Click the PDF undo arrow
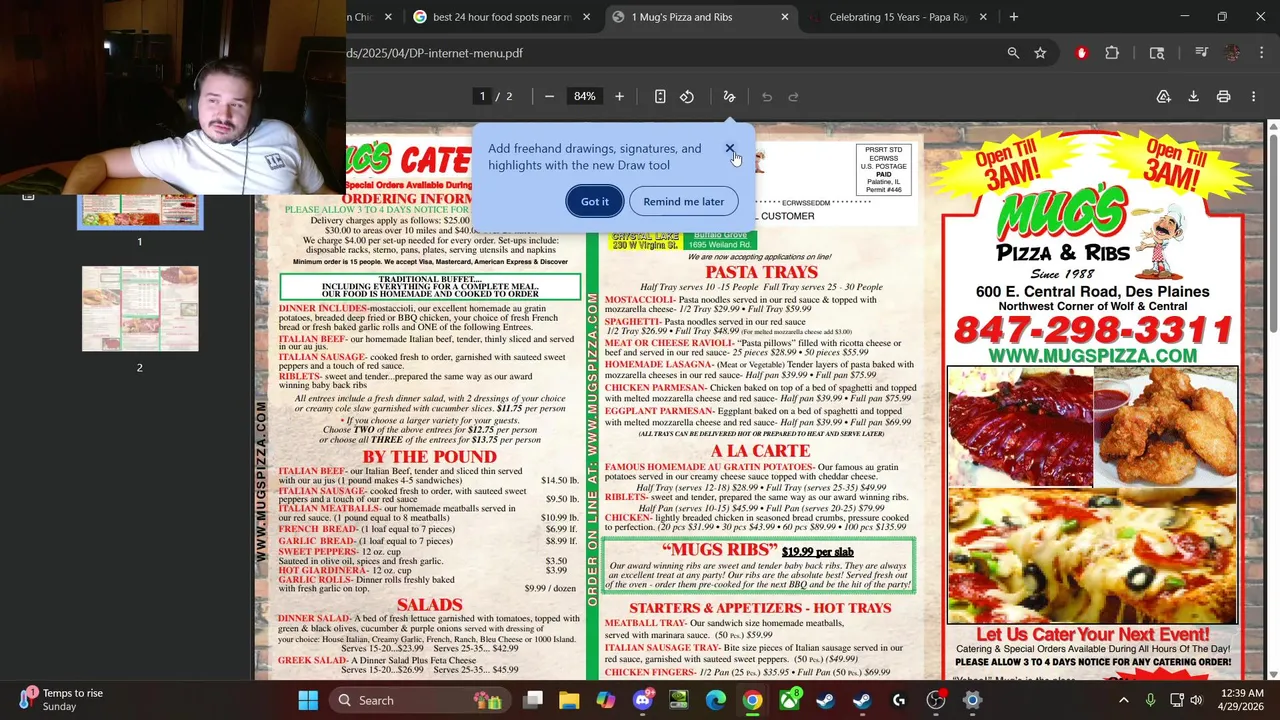The width and height of the screenshot is (1280, 720). pos(767,96)
